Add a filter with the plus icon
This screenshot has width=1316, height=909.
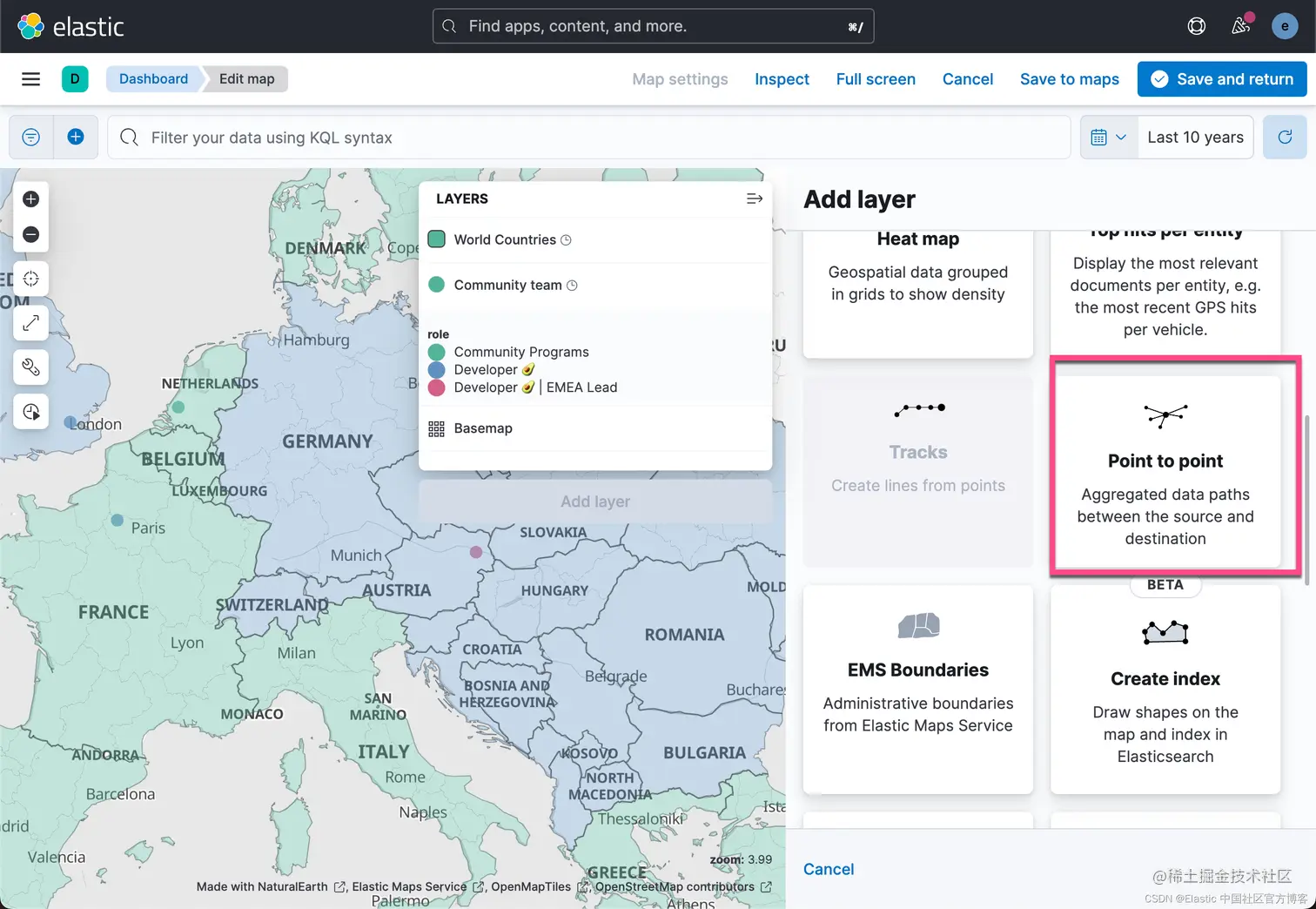point(76,138)
